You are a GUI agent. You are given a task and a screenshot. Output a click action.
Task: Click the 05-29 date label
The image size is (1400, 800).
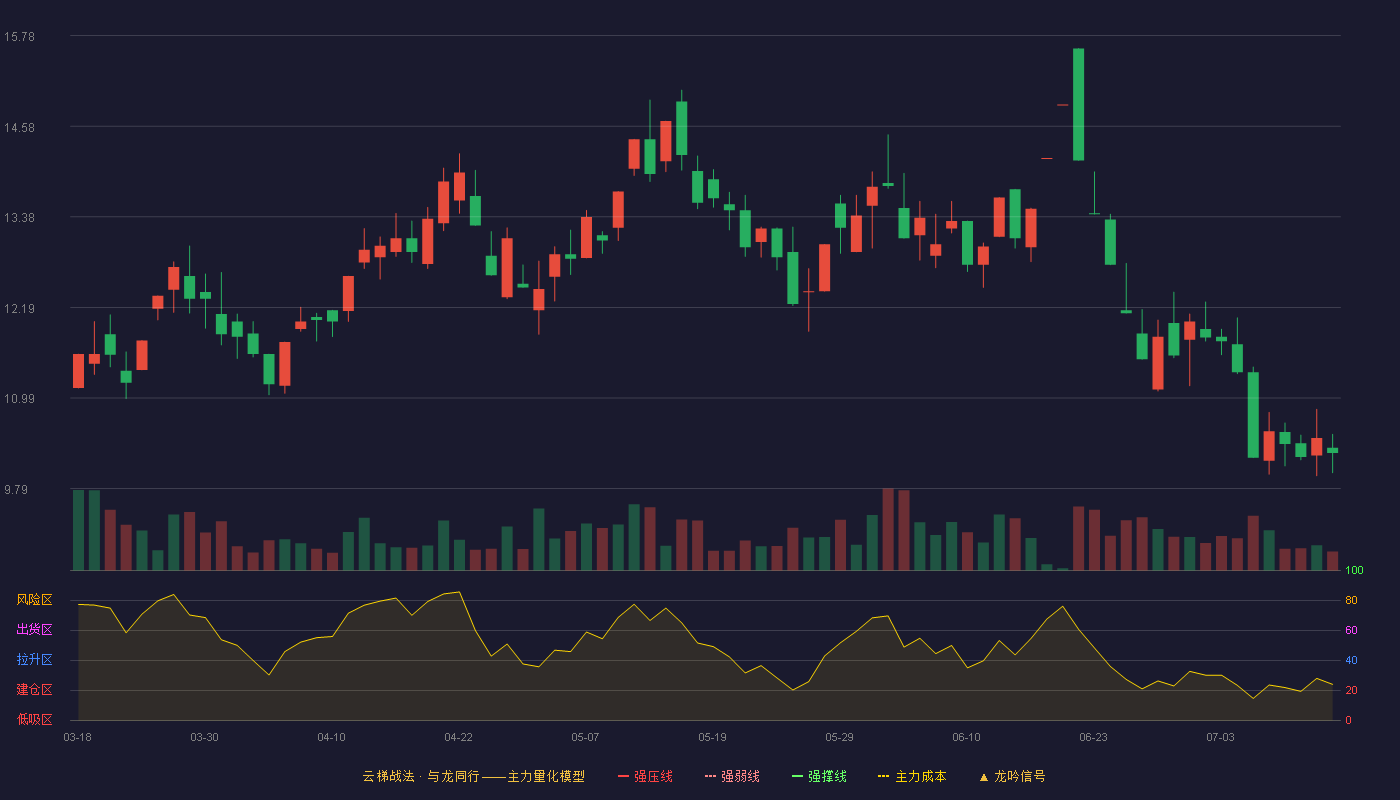point(839,737)
